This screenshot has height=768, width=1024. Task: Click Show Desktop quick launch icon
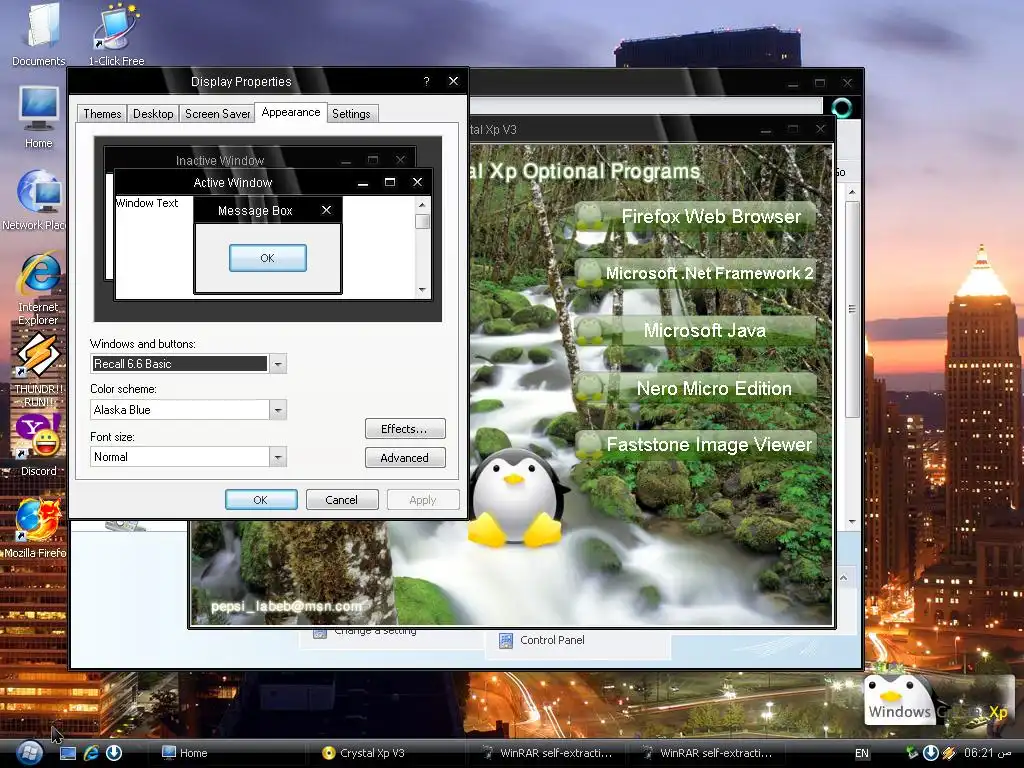[68, 753]
